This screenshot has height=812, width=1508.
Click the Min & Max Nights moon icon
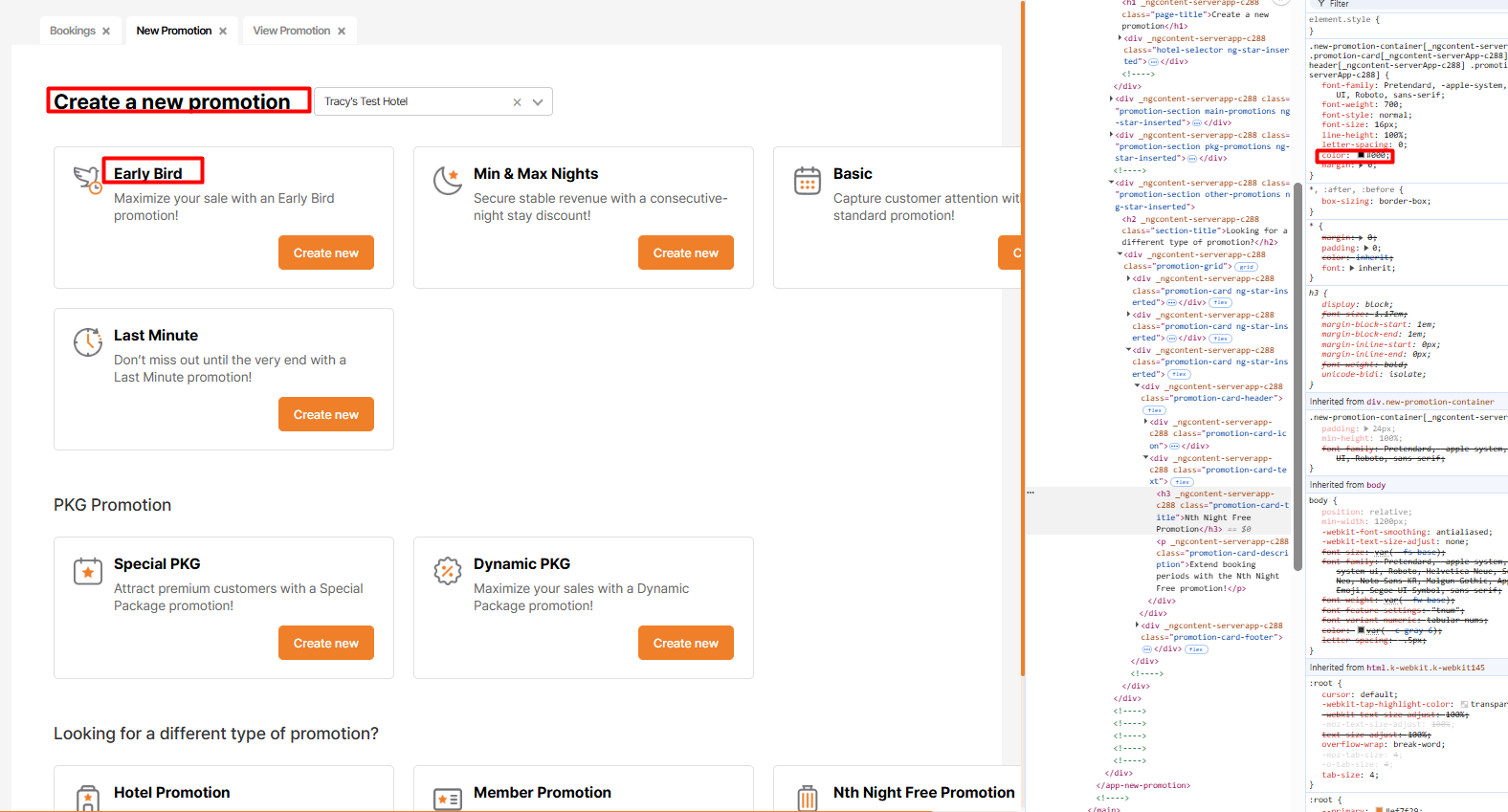pyautogui.click(x=447, y=180)
